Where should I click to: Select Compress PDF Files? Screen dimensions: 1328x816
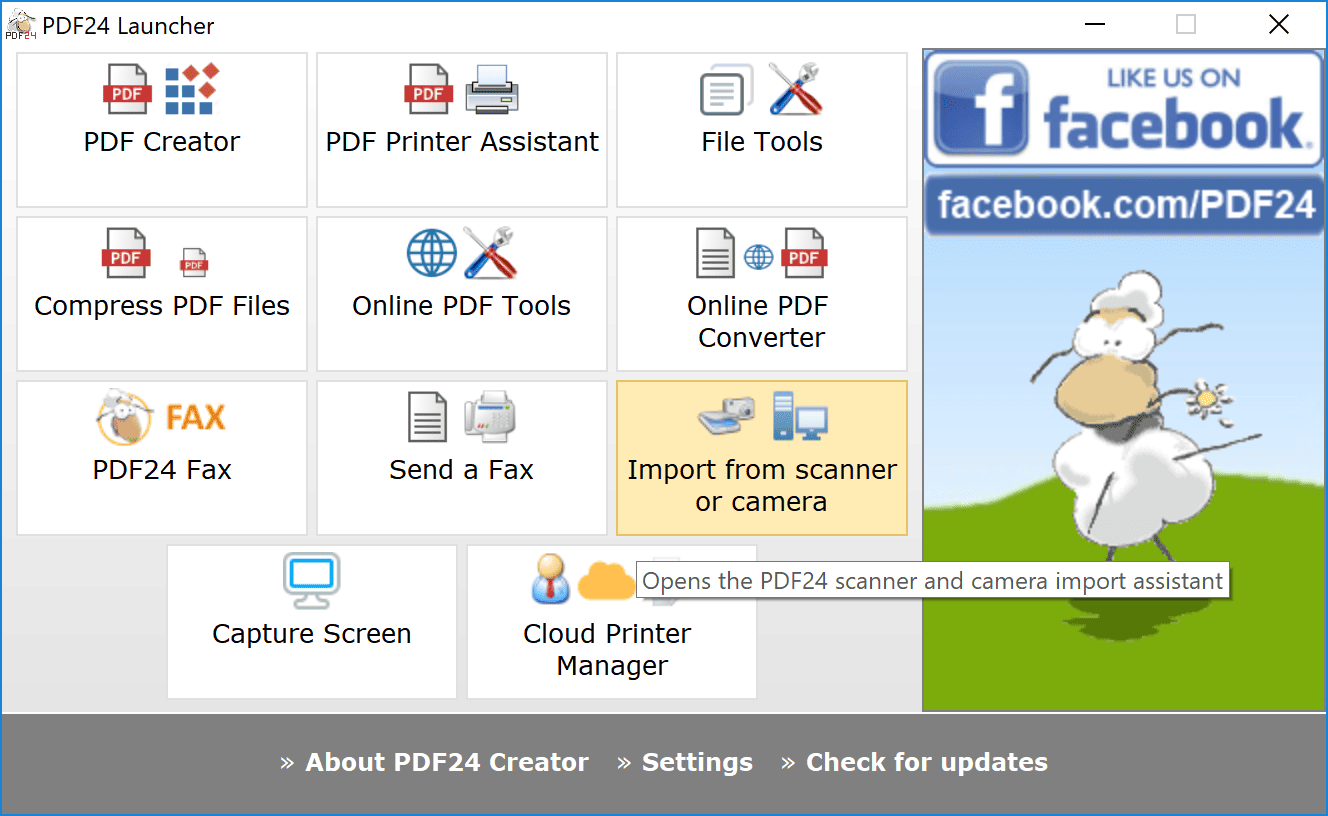point(161,294)
